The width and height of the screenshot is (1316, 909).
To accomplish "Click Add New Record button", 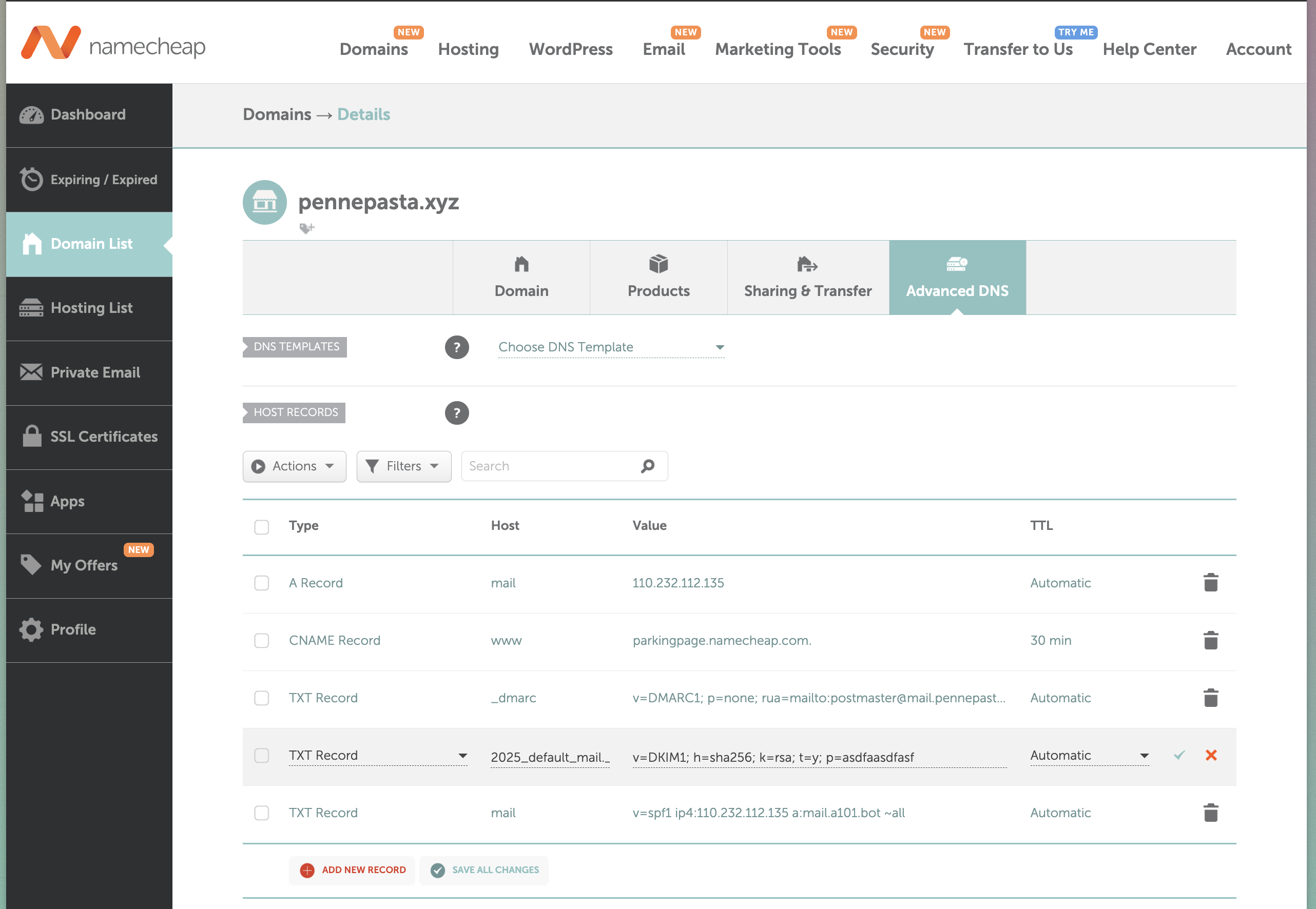I will [x=353, y=871].
